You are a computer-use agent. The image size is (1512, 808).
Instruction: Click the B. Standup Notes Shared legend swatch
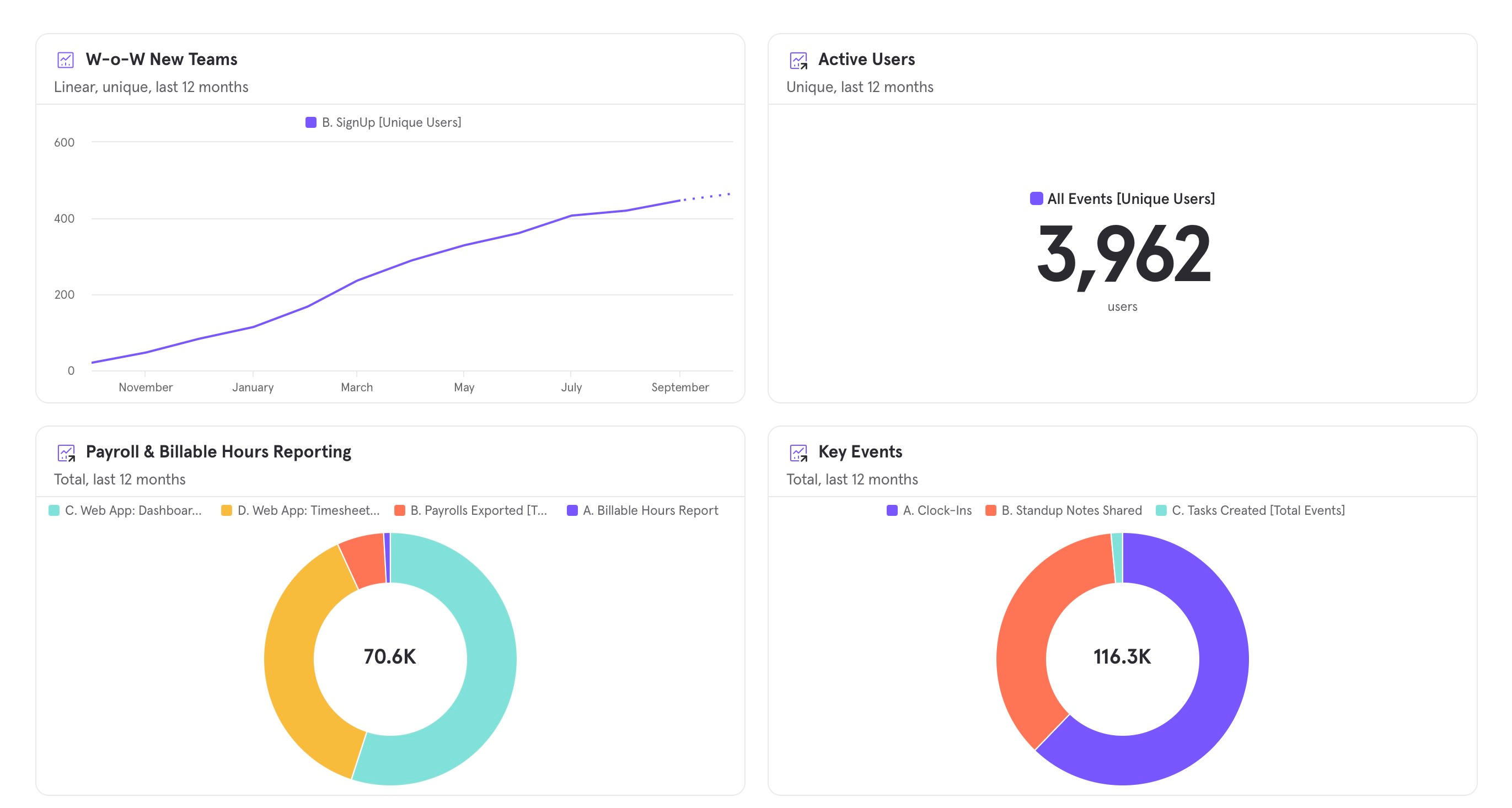coord(991,510)
